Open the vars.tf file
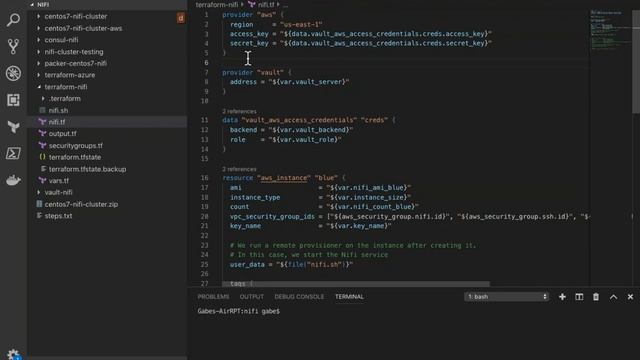640x360 pixels. click(x=59, y=180)
